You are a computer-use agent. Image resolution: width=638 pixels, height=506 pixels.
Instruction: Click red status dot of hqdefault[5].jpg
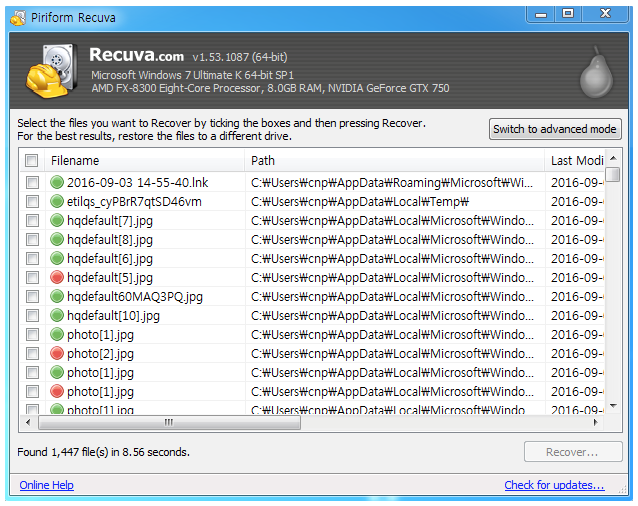[57, 277]
